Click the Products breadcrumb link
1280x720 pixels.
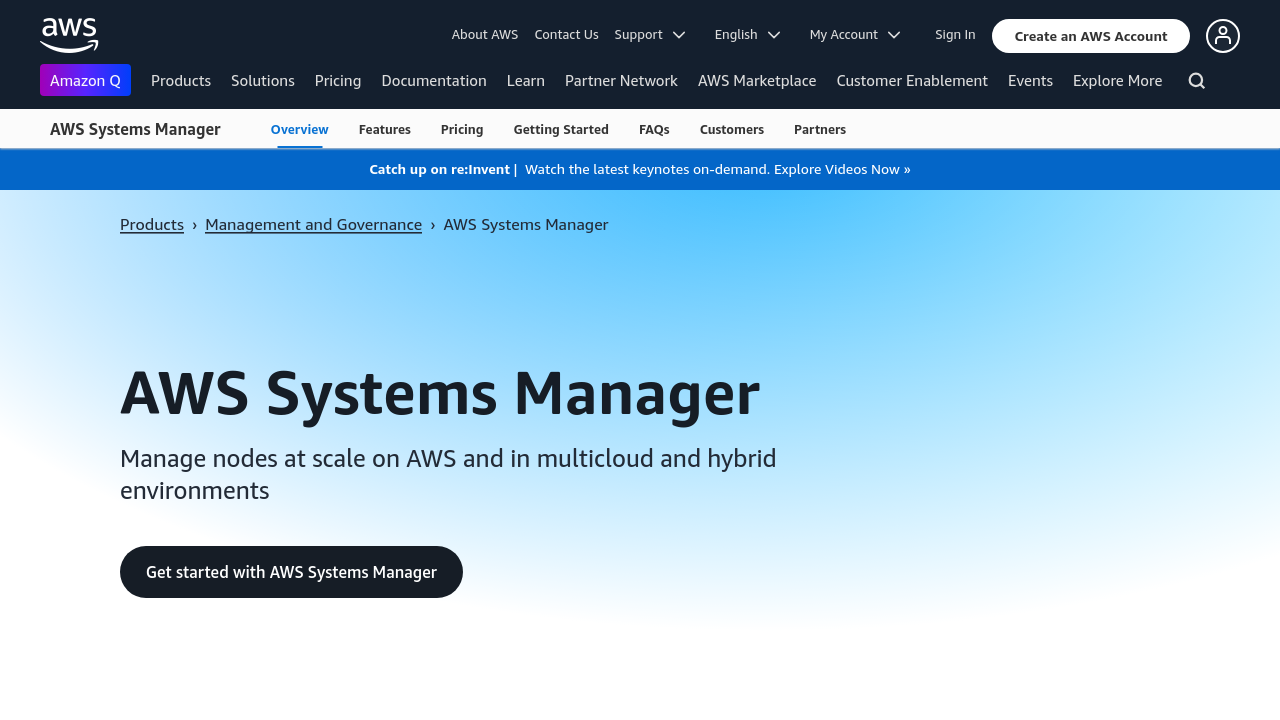pyautogui.click(x=152, y=224)
